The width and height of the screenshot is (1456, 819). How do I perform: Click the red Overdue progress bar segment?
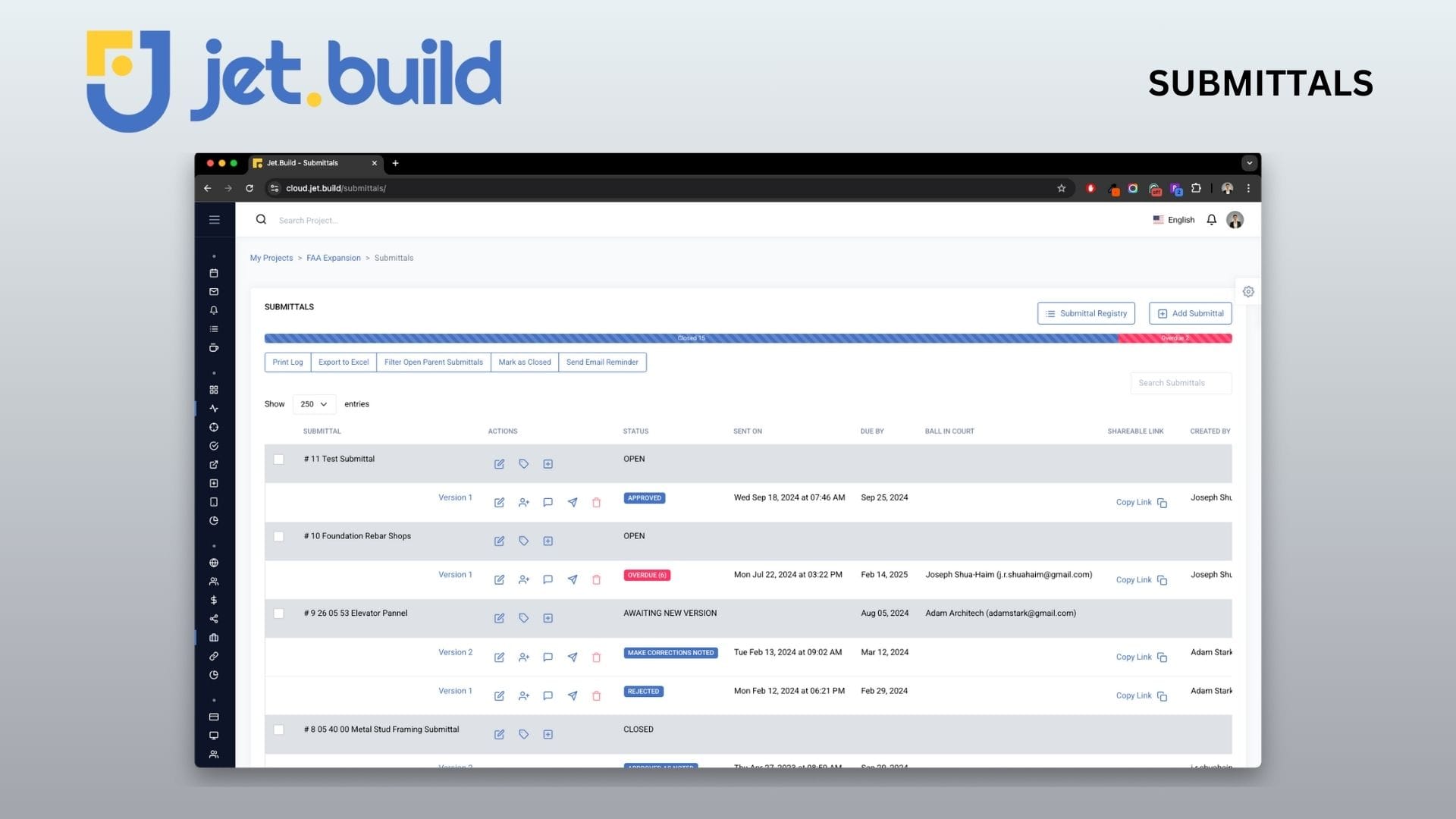pos(1174,338)
